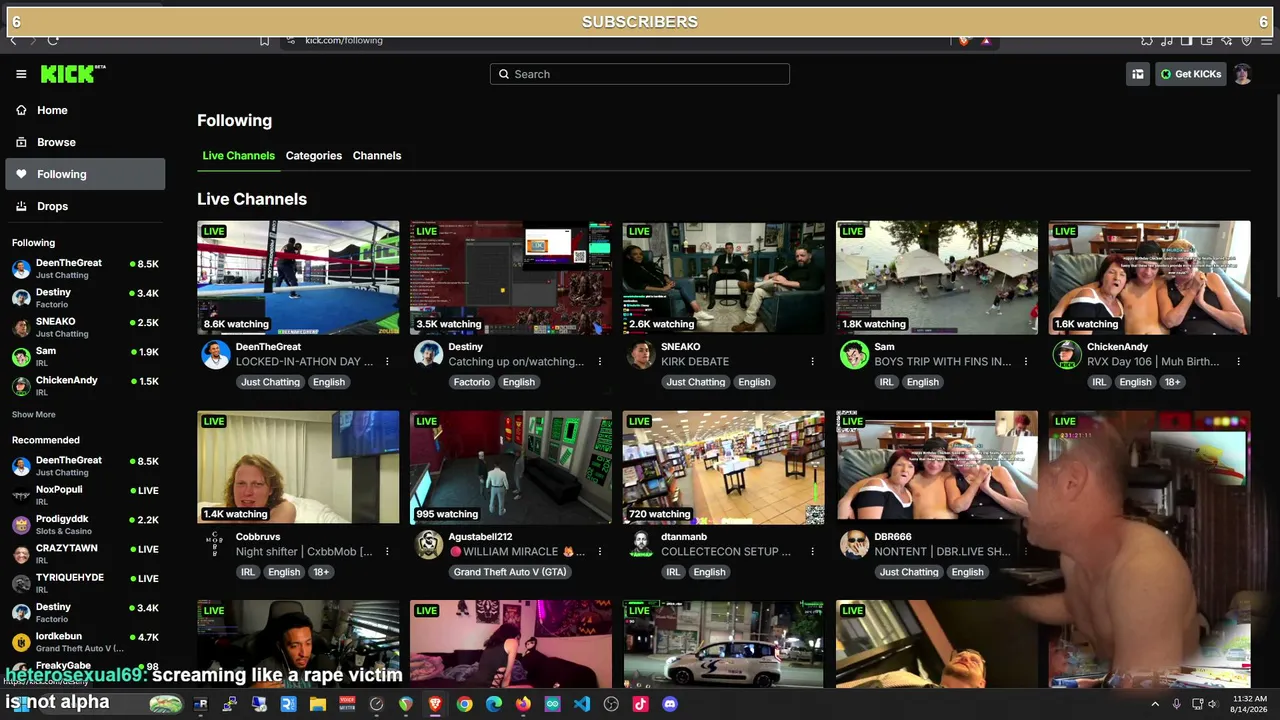The height and width of the screenshot is (720, 1280).
Task: Click DeenTheGreat's avatar in the card grid
Action: [x=215, y=355]
